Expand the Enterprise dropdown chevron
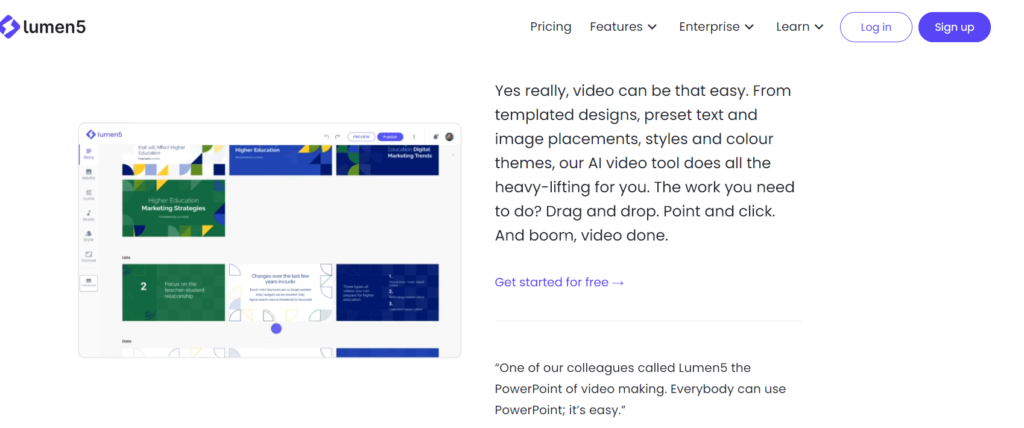 tap(749, 27)
